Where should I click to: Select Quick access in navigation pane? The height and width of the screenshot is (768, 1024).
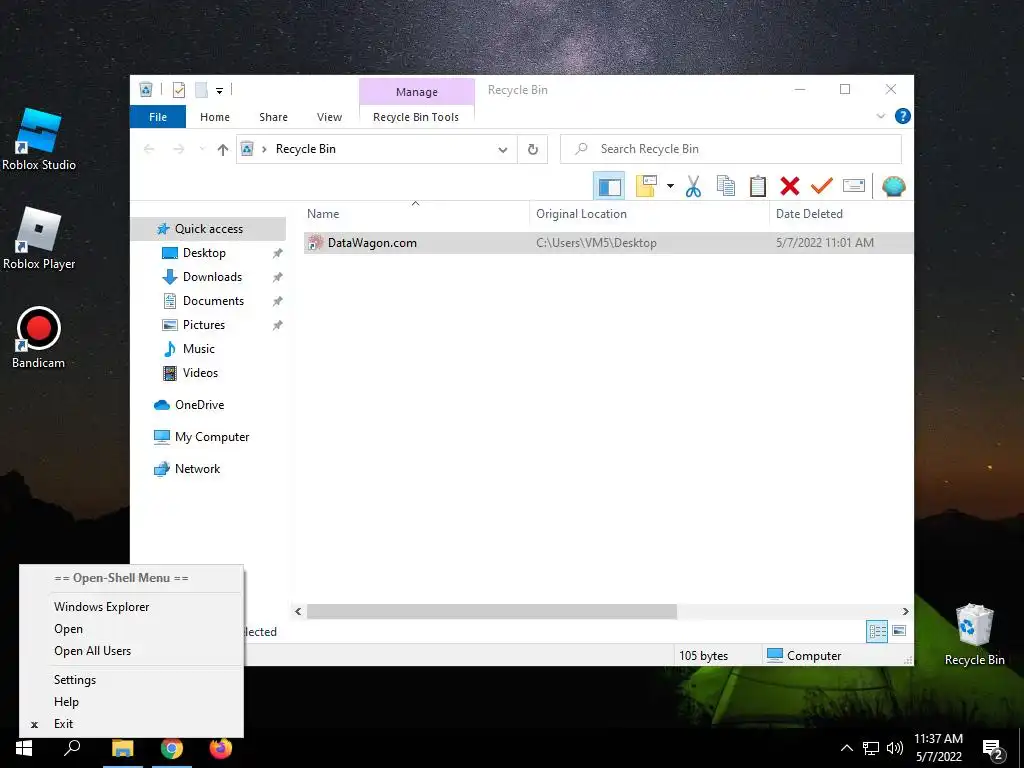208,229
